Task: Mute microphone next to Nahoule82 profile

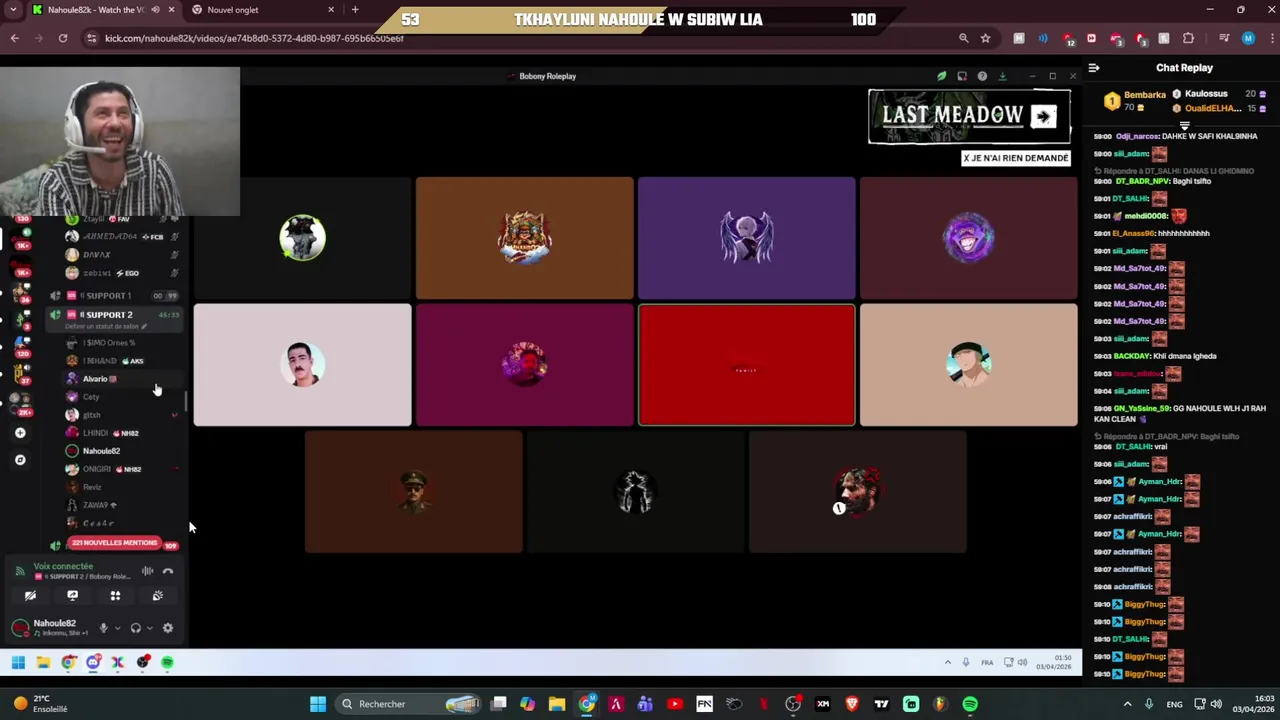Action: tap(103, 628)
